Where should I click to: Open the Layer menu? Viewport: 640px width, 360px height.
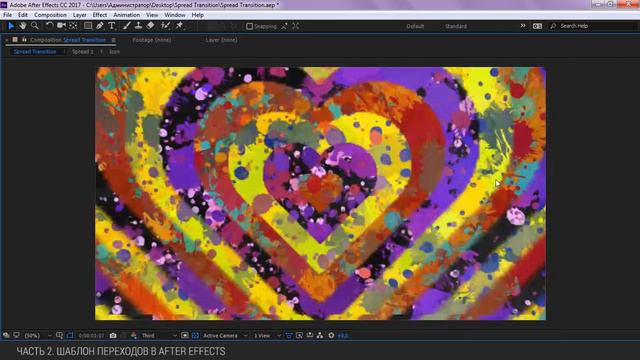(80, 15)
